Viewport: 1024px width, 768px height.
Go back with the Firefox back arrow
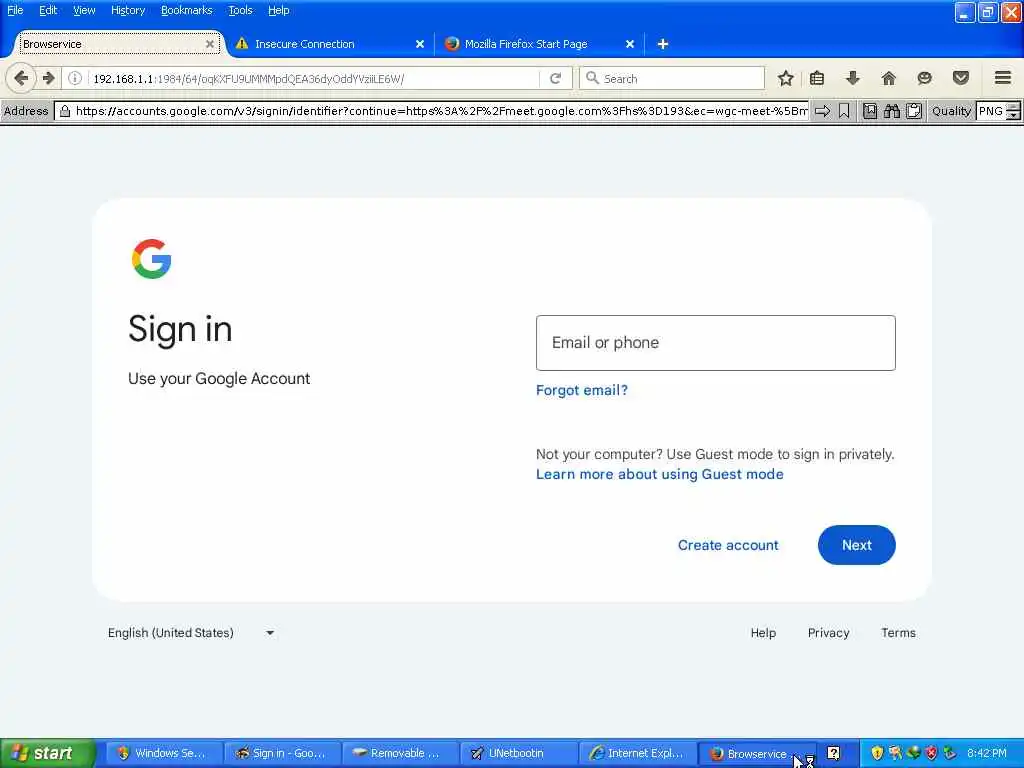coord(21,78)
